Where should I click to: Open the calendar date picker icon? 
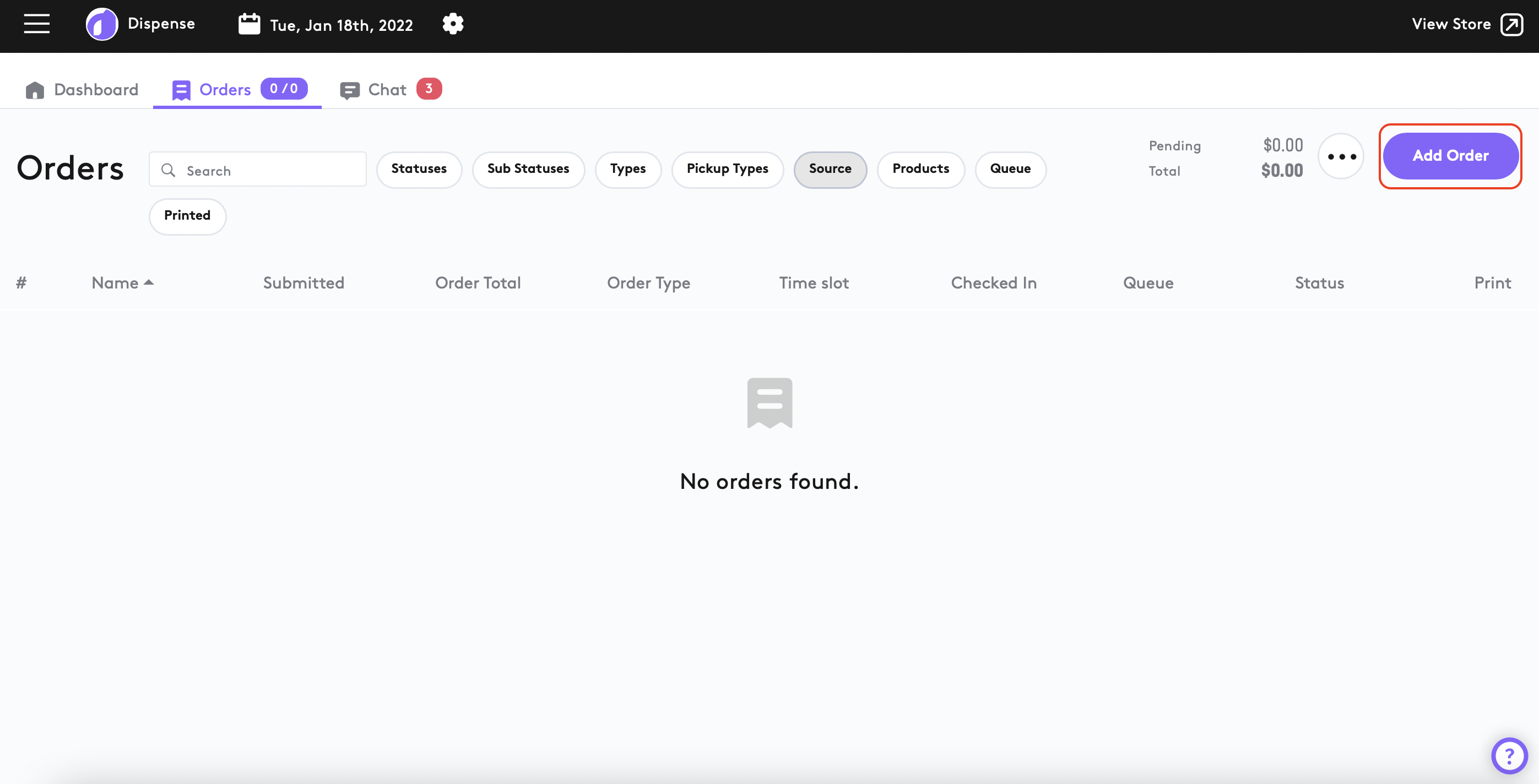point(249,24)
